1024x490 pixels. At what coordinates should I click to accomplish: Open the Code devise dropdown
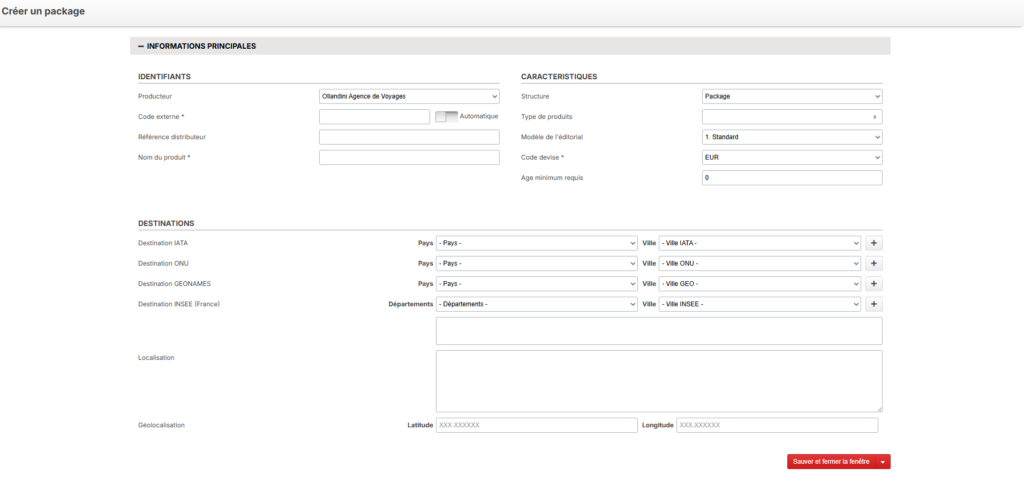(792, 158)
